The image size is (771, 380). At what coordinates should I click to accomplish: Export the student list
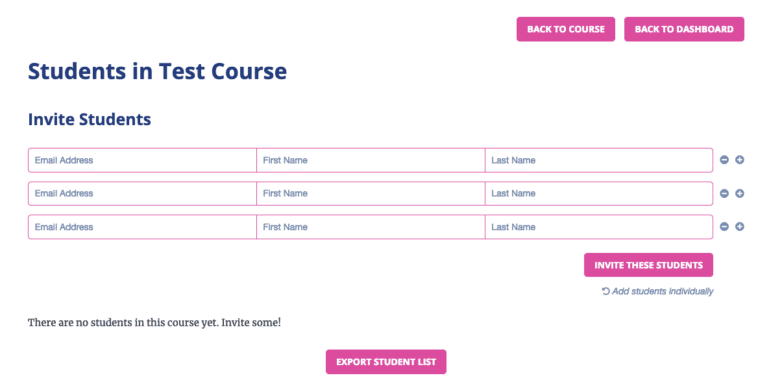pos(386,362)
